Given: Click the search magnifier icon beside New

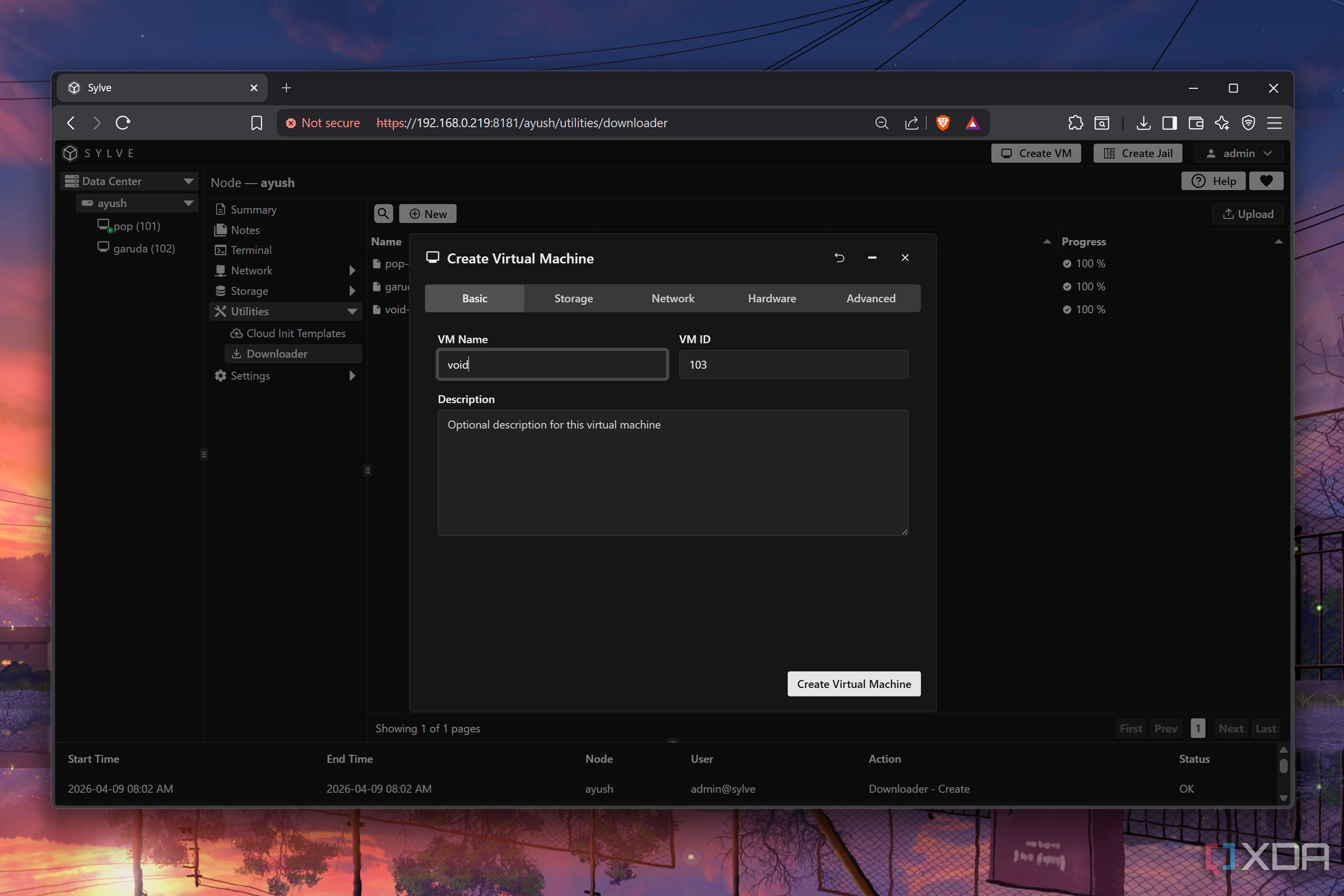Looking at the screenshot, I should coord(383,214).
